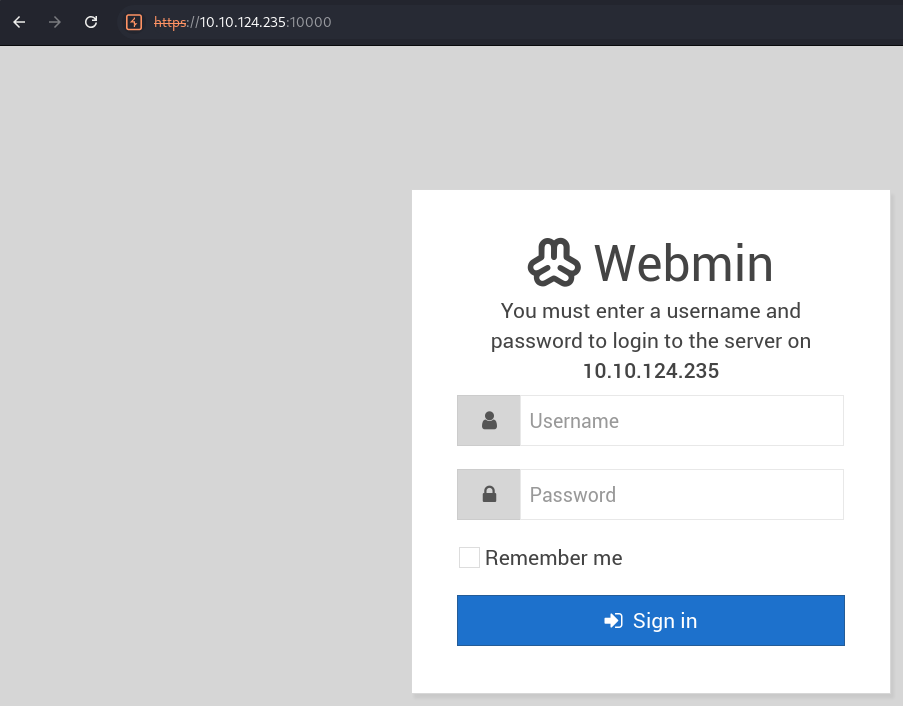
Task: Tick the Remember me checkbox
Action: pyautogui.click(x=469, y=557)
